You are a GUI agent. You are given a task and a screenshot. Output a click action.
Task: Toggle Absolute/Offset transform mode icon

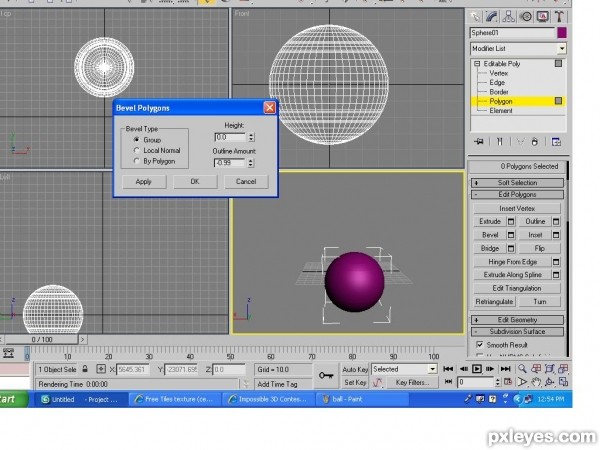click(101, 369)
